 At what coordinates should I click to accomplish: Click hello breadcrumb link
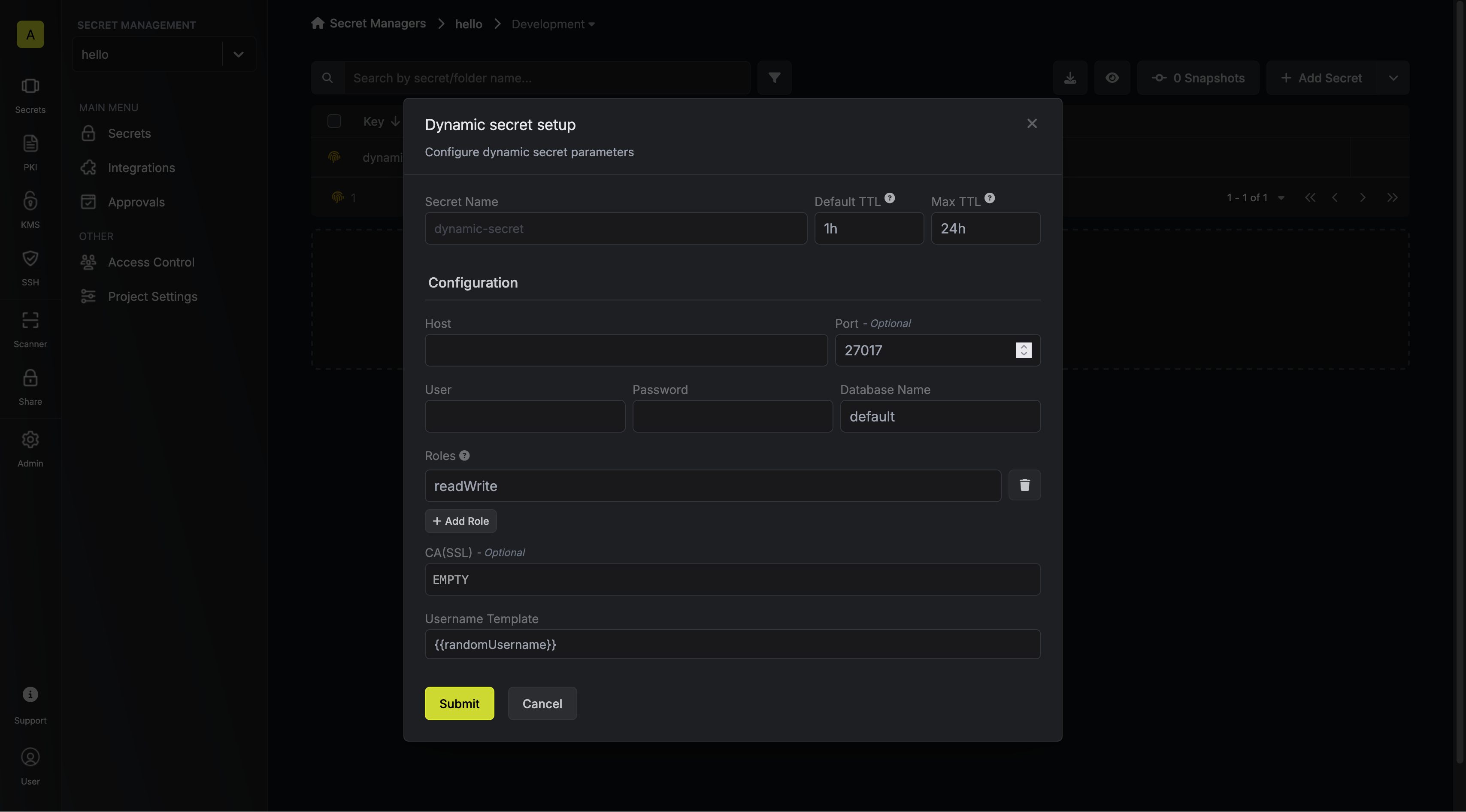[468, 24]
